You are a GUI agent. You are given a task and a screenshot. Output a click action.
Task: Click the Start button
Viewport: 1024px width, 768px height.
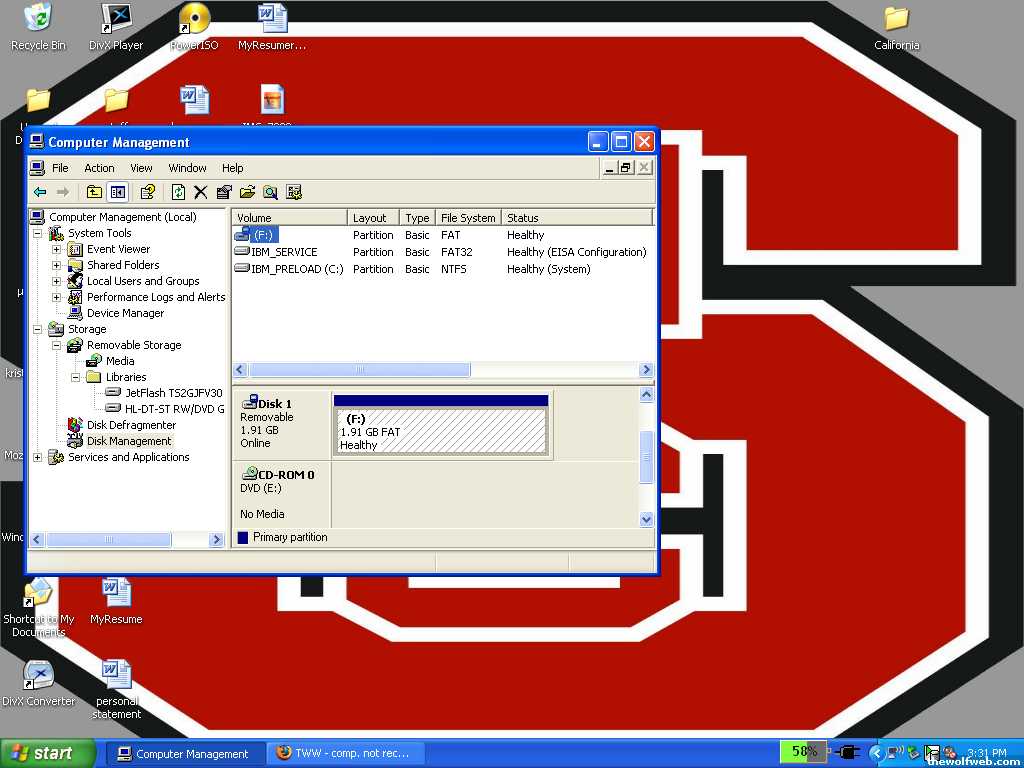click(x=43, y=753)
